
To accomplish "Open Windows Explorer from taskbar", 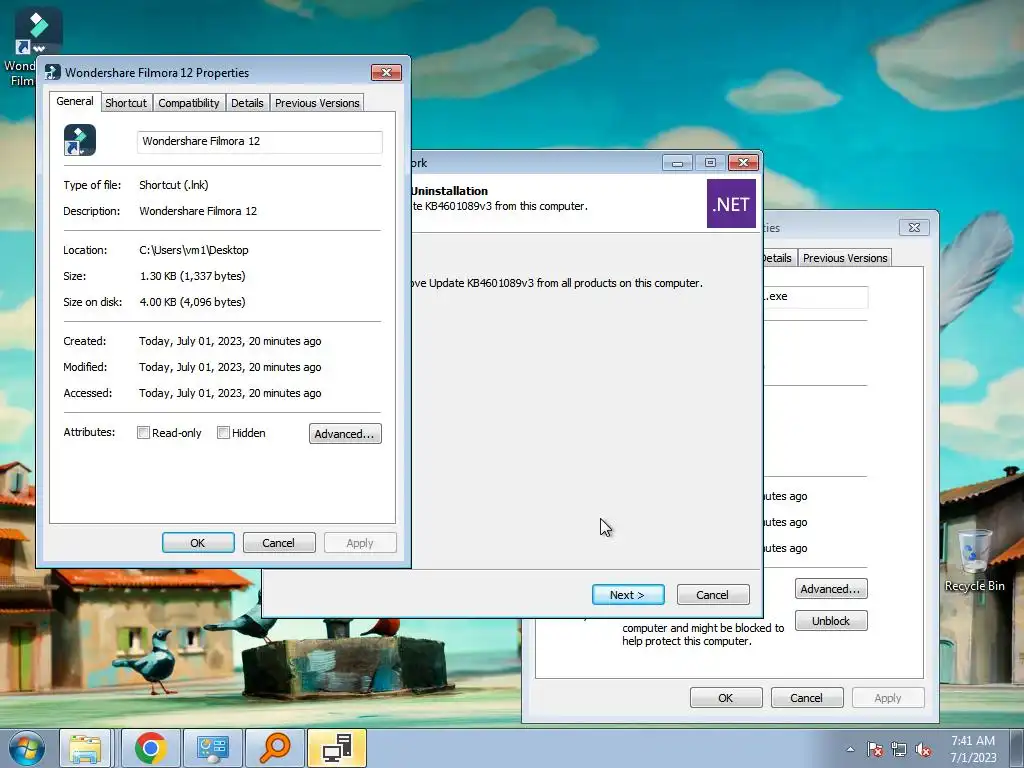I will (85, 748).
